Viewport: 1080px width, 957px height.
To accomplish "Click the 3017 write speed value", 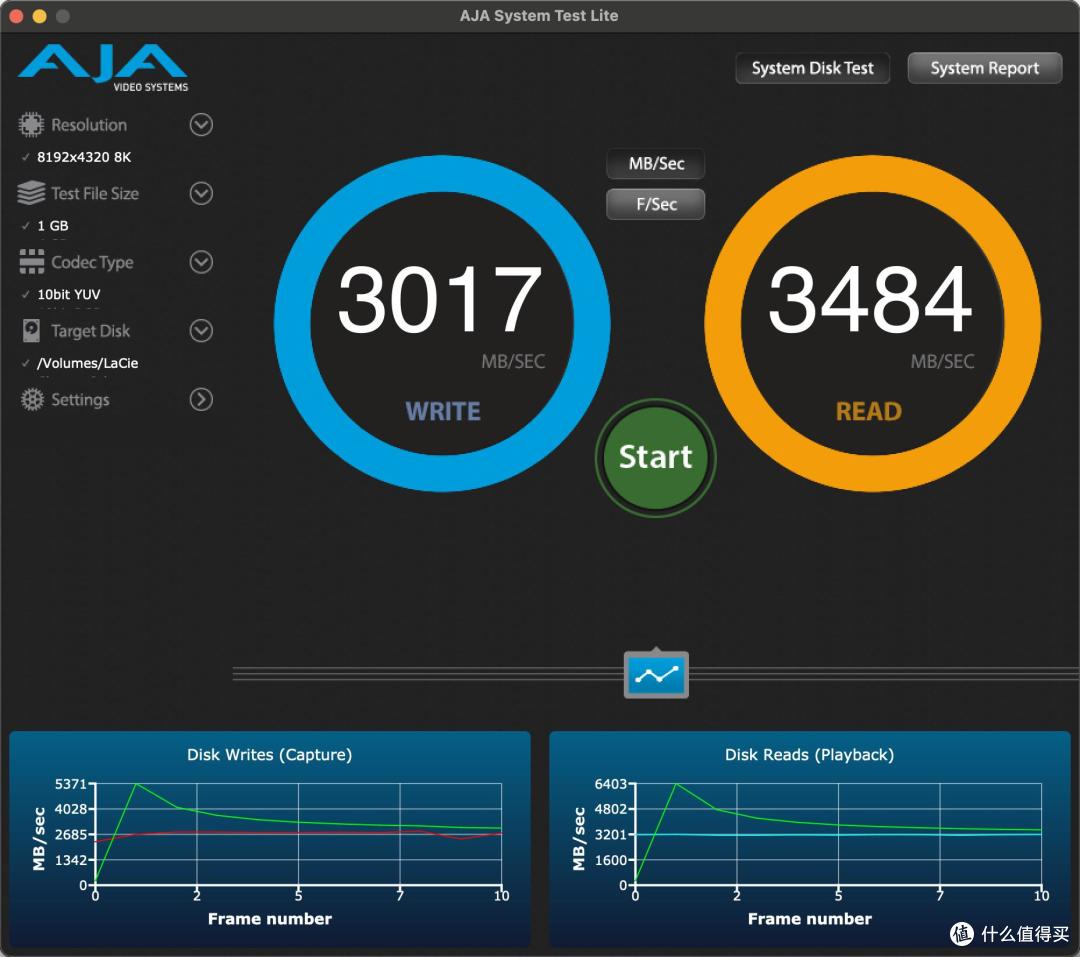I will pos(439,300).
